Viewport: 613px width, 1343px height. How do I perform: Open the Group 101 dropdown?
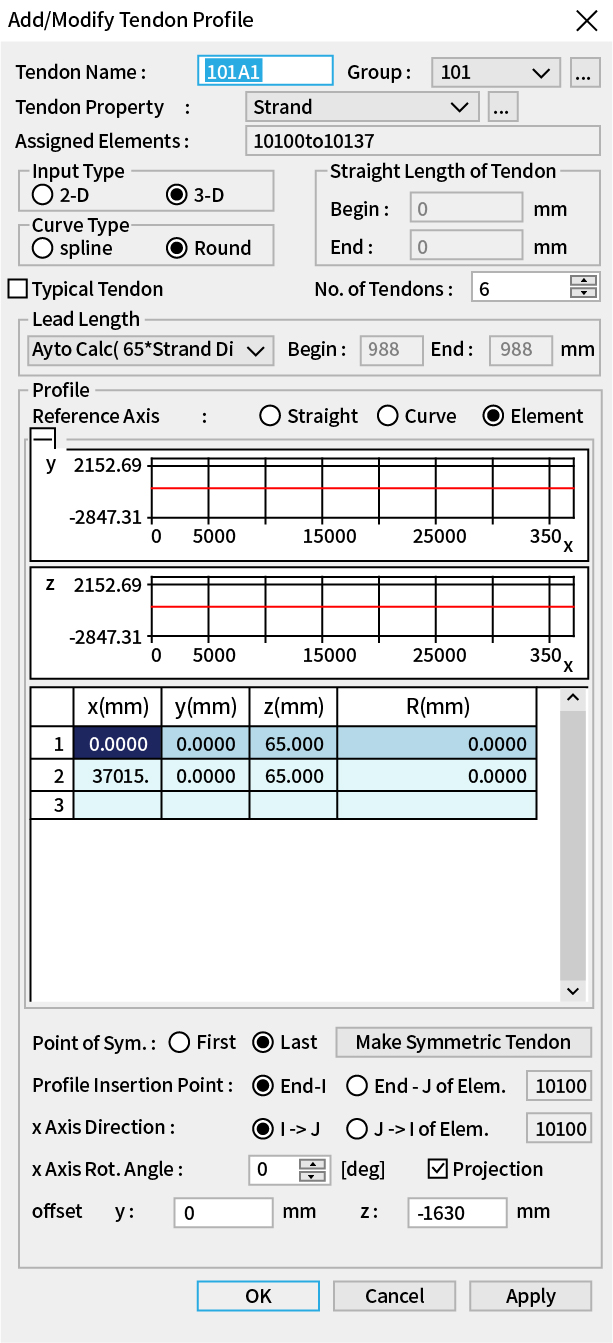pyautogui.click(x=496, y=72)
